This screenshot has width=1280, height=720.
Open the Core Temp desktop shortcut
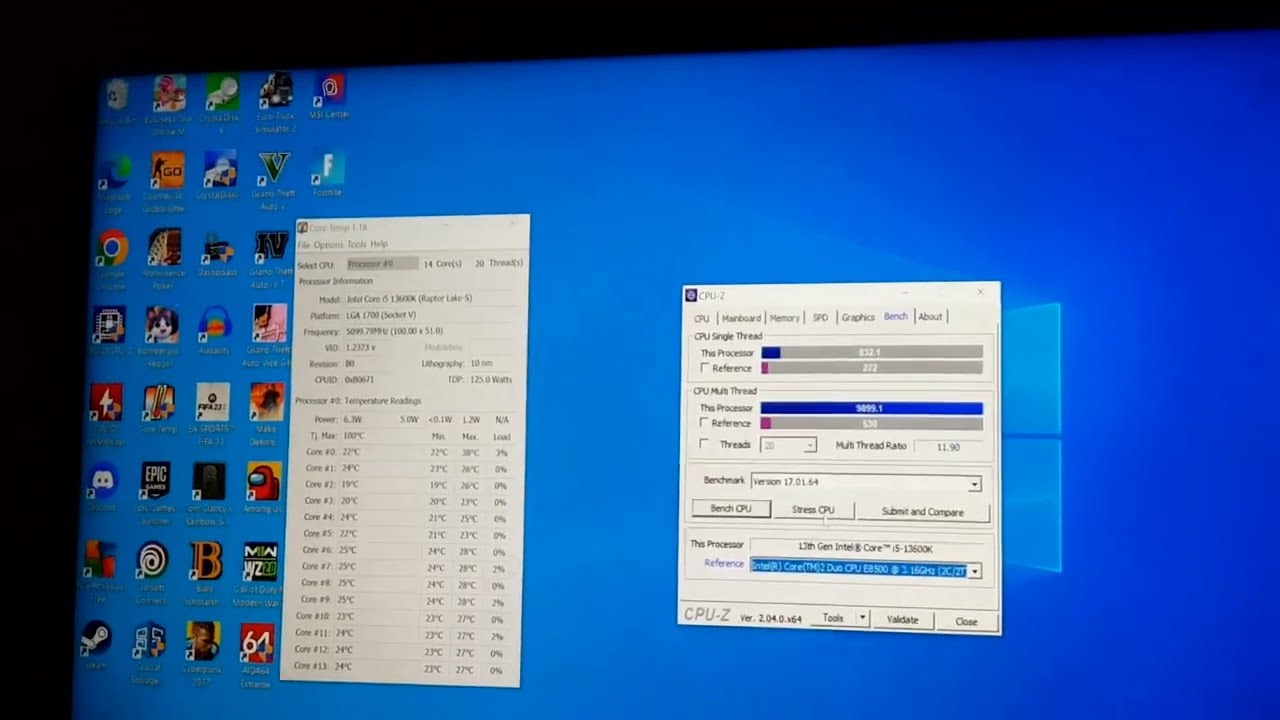pyautogui.click(x=158, y=408)
